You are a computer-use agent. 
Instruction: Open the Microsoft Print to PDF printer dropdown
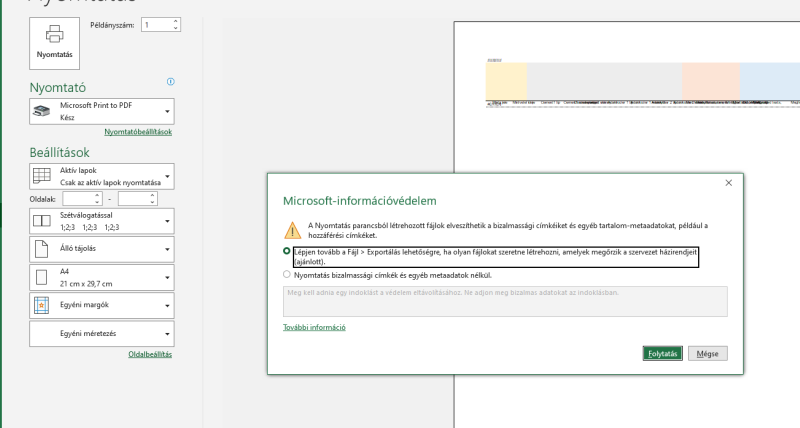tap(102, 111)
